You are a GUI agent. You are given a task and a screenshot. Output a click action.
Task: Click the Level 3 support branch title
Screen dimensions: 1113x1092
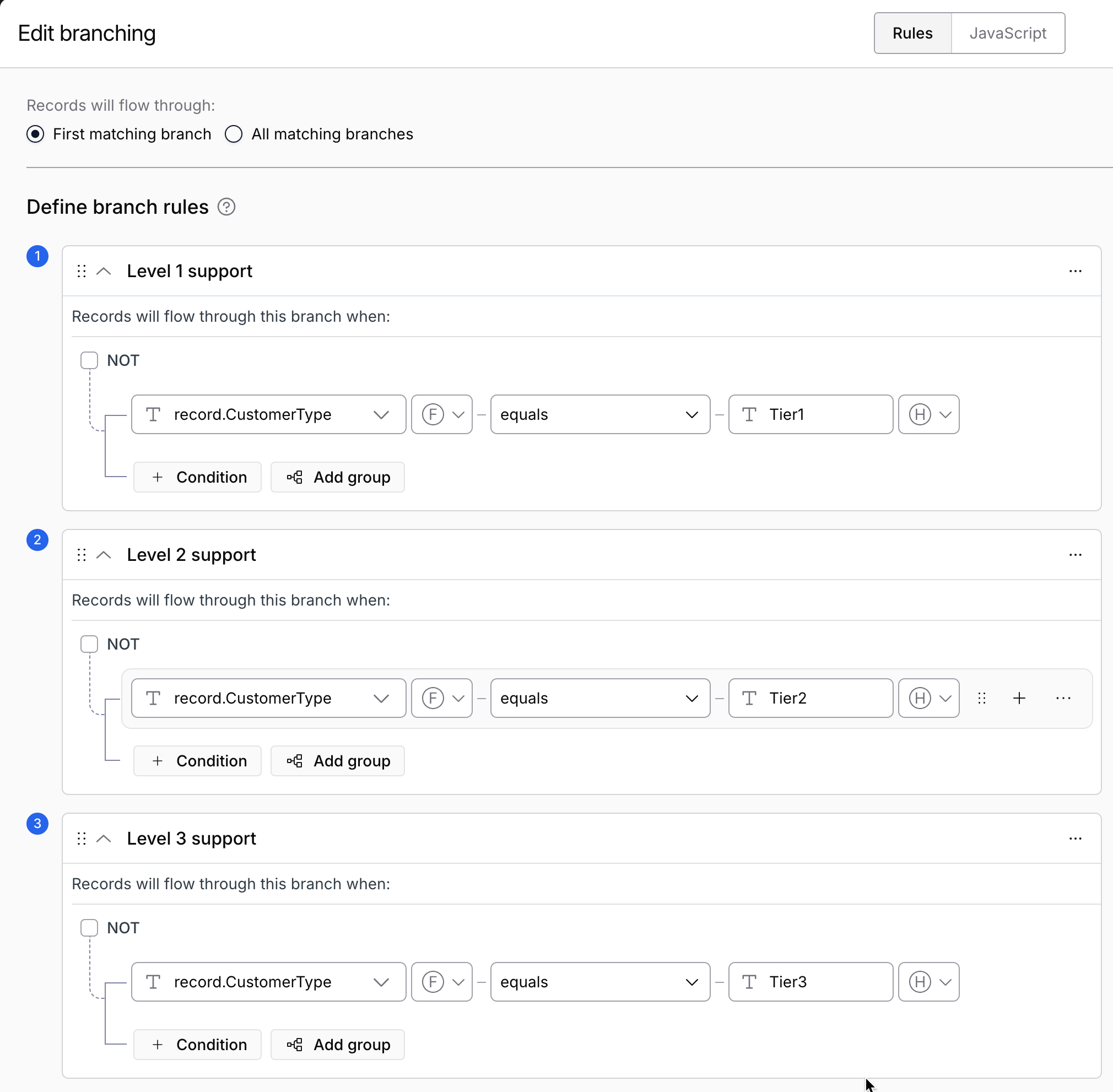tap(191, 839)
